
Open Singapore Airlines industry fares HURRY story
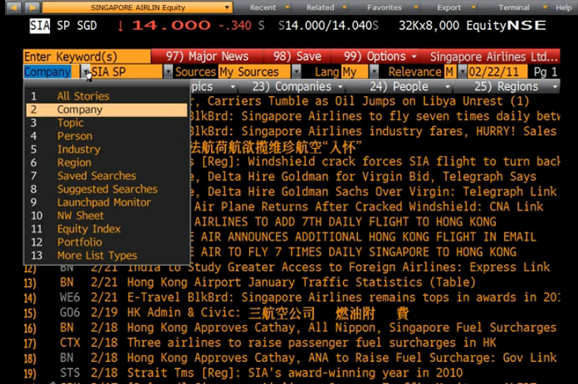[x=374, y=131]
